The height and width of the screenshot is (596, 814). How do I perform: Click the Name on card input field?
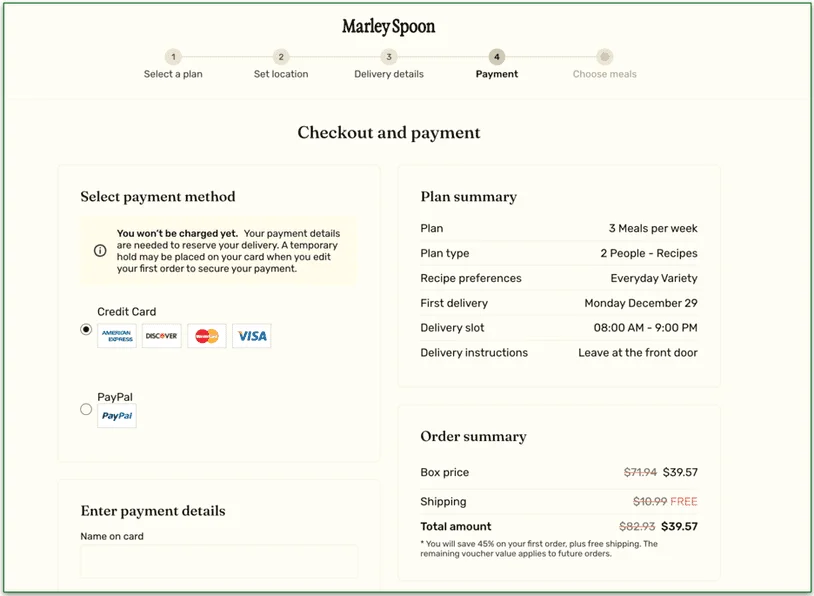(x=218, y=562)
